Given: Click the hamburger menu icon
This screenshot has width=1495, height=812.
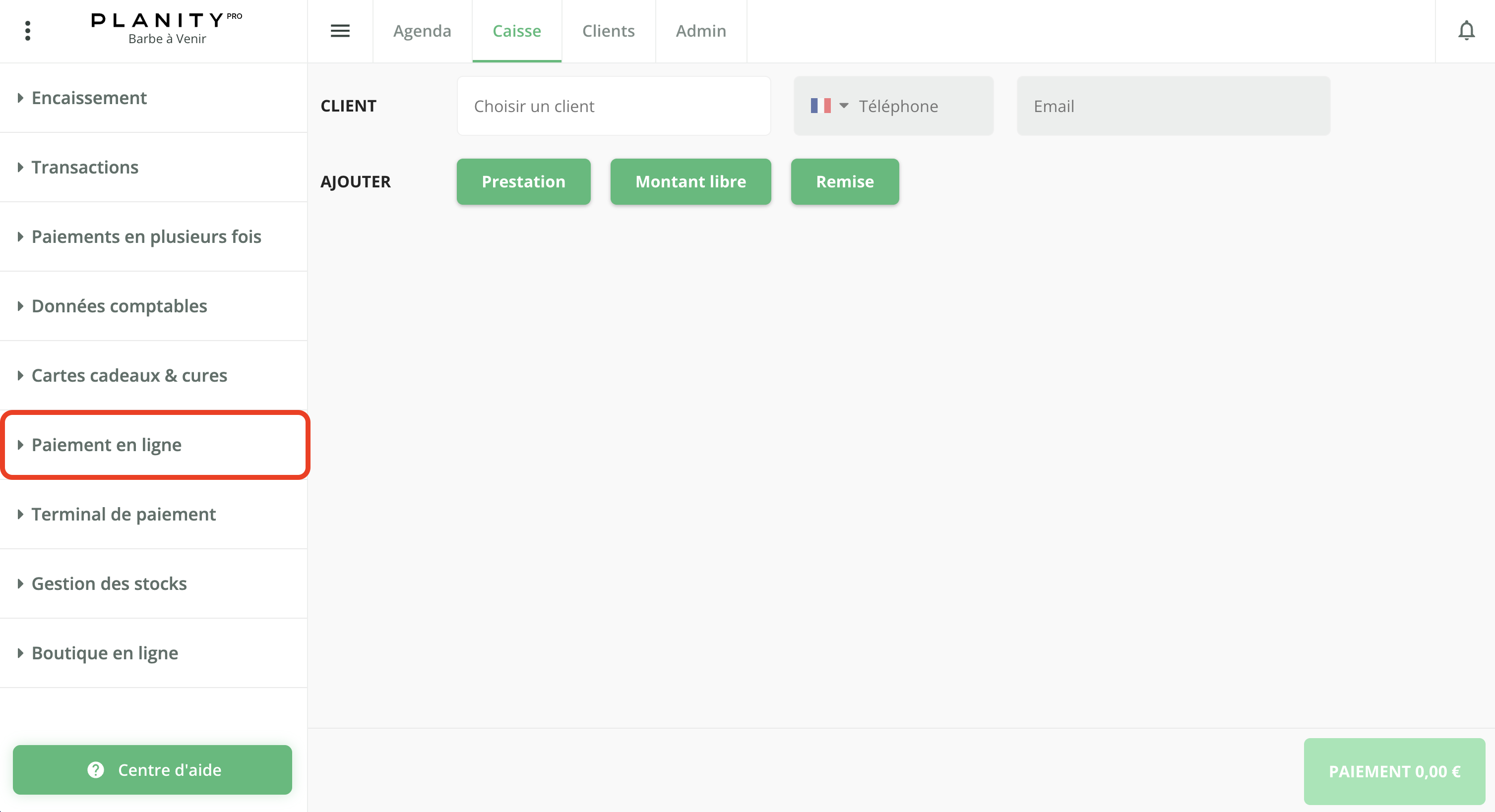Looking at the screenshot, I should point(340,31).
